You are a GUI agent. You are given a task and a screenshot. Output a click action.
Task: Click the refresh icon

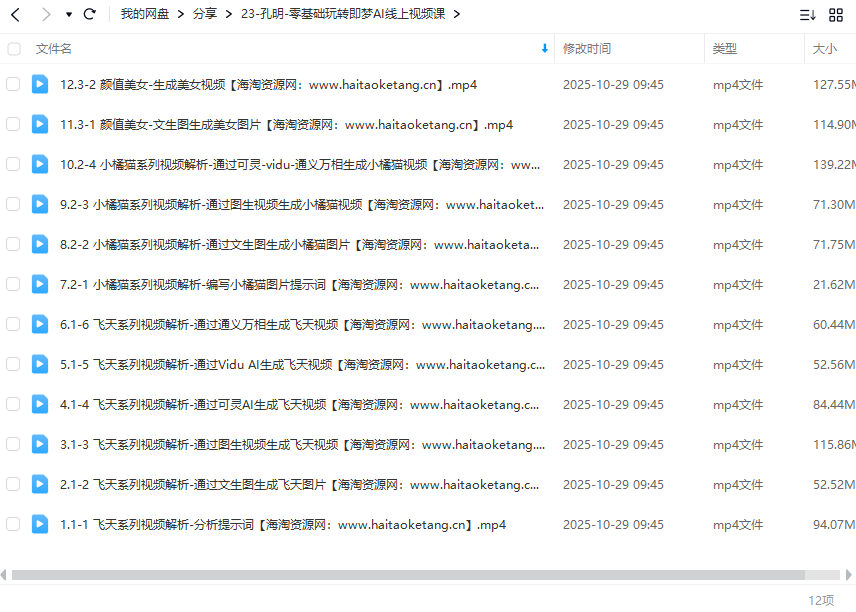point(90,14)
